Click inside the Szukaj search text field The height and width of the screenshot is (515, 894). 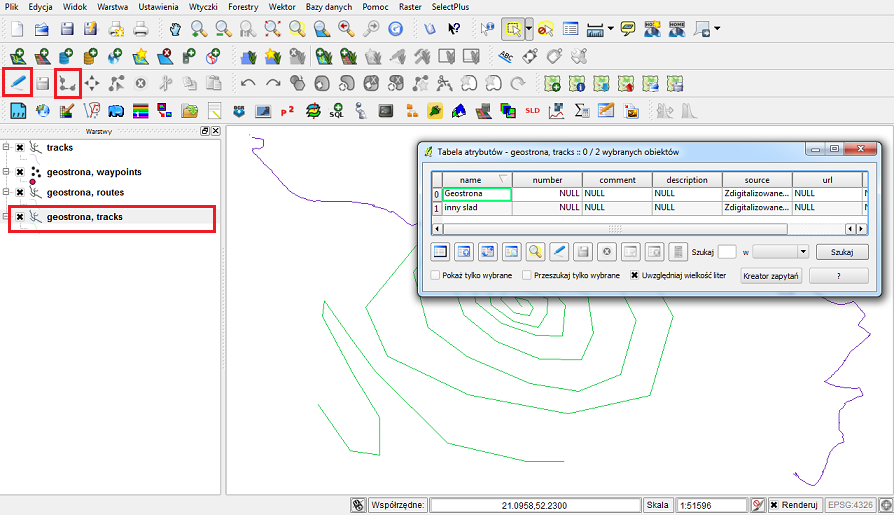(727, 252)
